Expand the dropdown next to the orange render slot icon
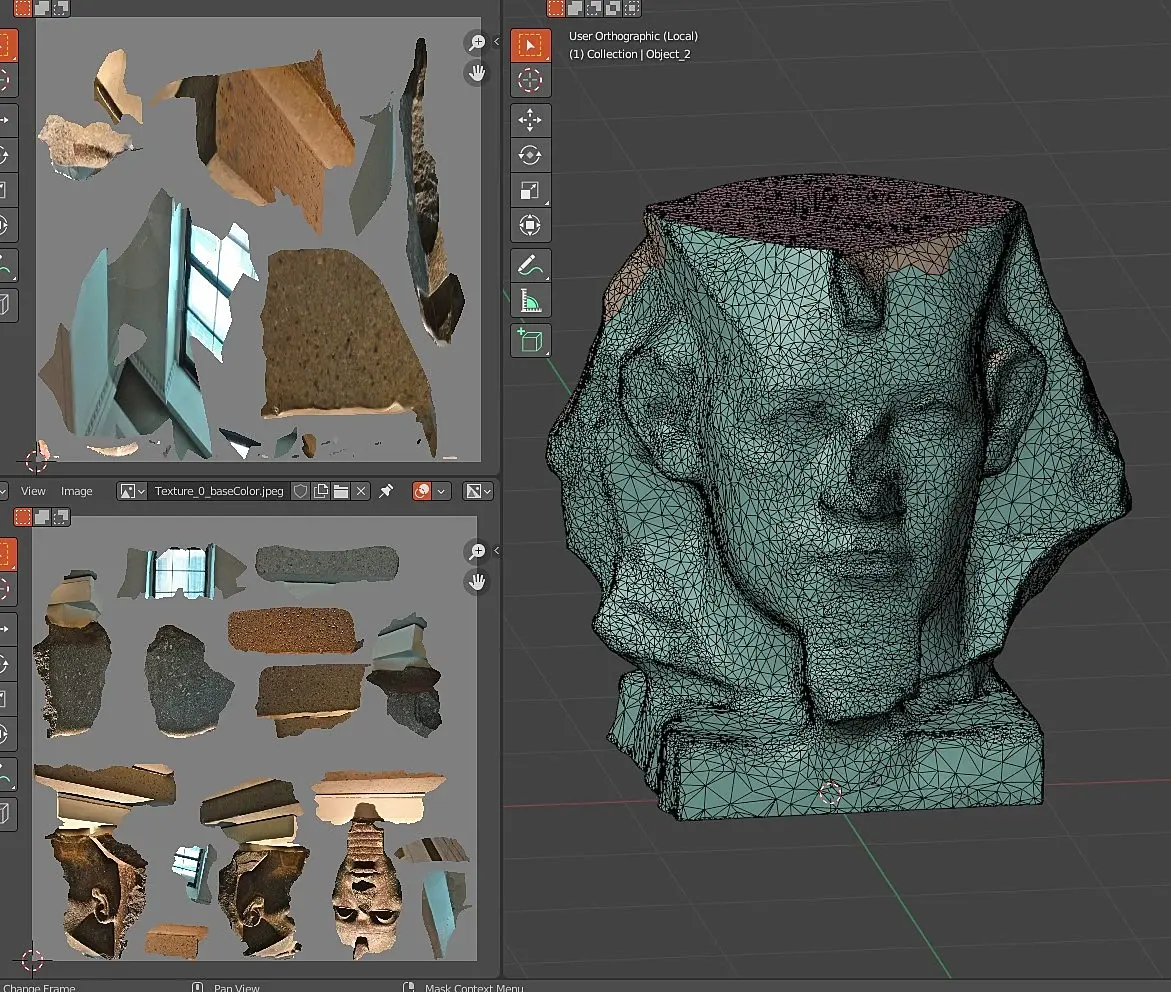The image size is (1171, 992). (441, 491)
